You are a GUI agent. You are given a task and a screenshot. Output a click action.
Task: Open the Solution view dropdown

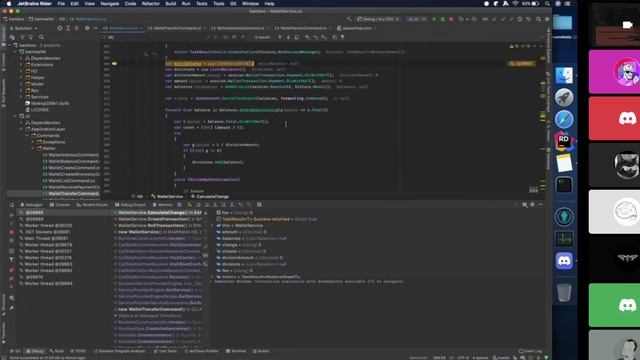(x=24, y=28)
